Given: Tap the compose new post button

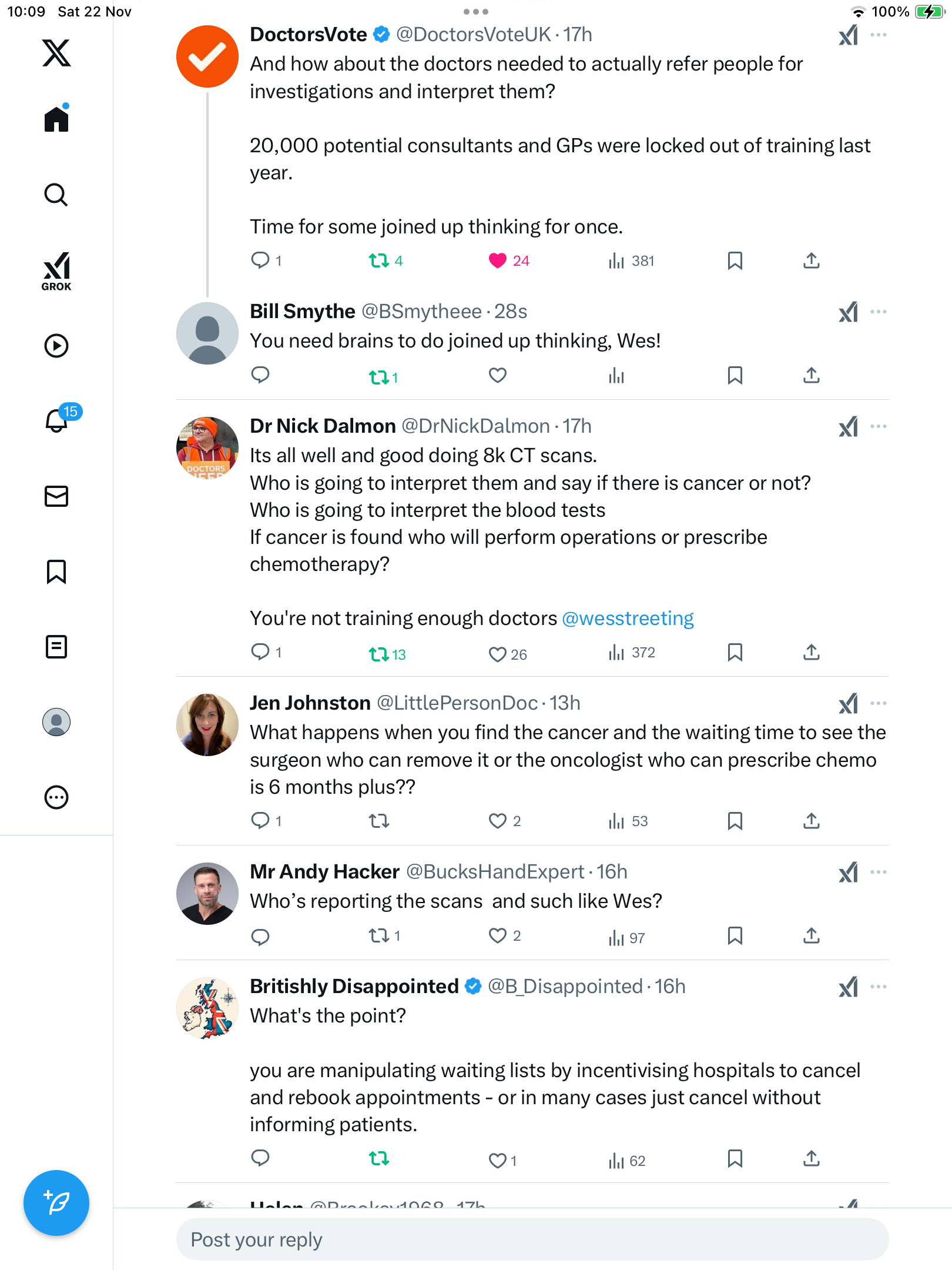Looking at the screenshot, I should click(56, 1203).
